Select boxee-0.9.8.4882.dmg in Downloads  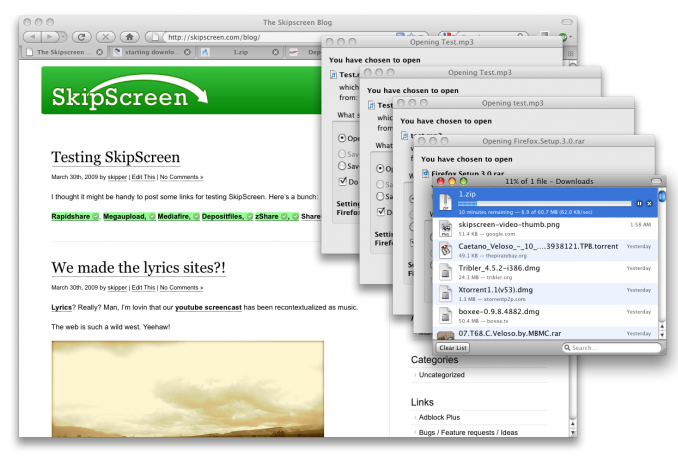(545, 316)
